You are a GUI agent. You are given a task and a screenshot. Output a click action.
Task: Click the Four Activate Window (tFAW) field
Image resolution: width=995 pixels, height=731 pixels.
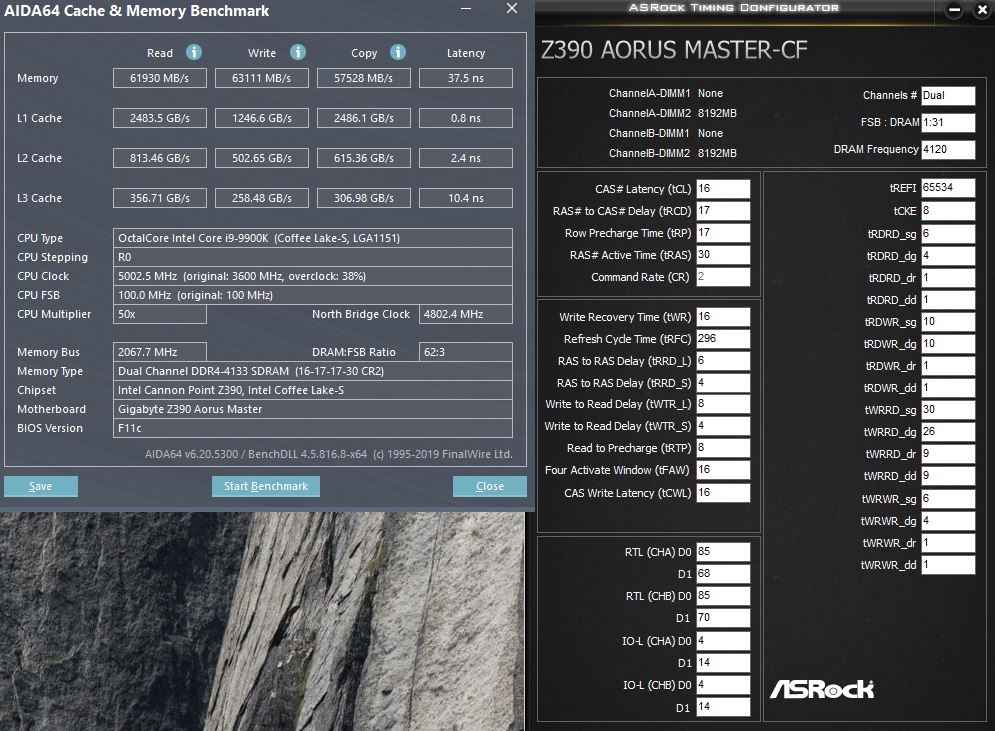point(723,470)
